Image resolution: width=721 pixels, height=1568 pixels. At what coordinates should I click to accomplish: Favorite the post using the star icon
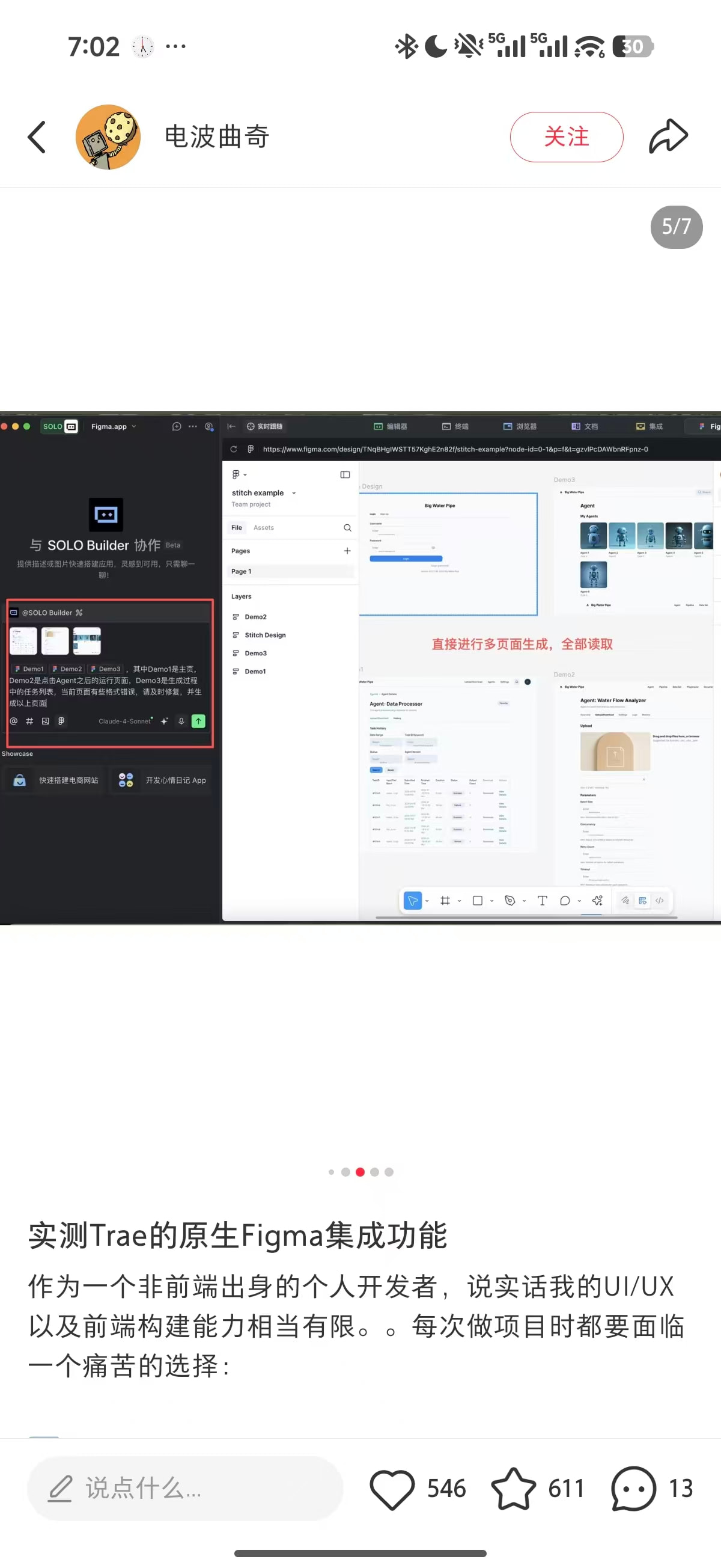(x=513, y=1489)
